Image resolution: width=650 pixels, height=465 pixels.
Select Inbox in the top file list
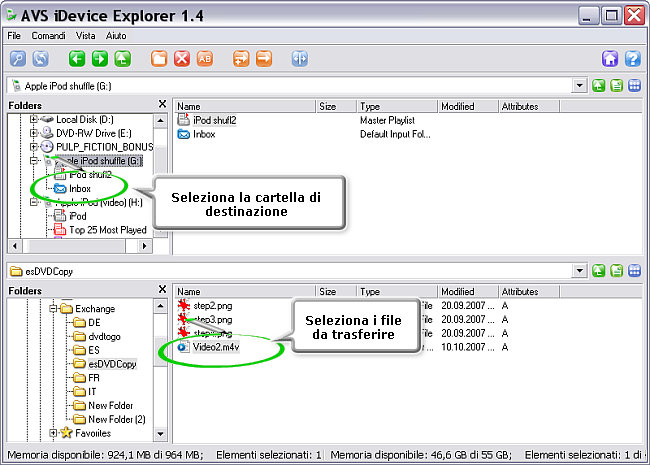coord(204,134)
